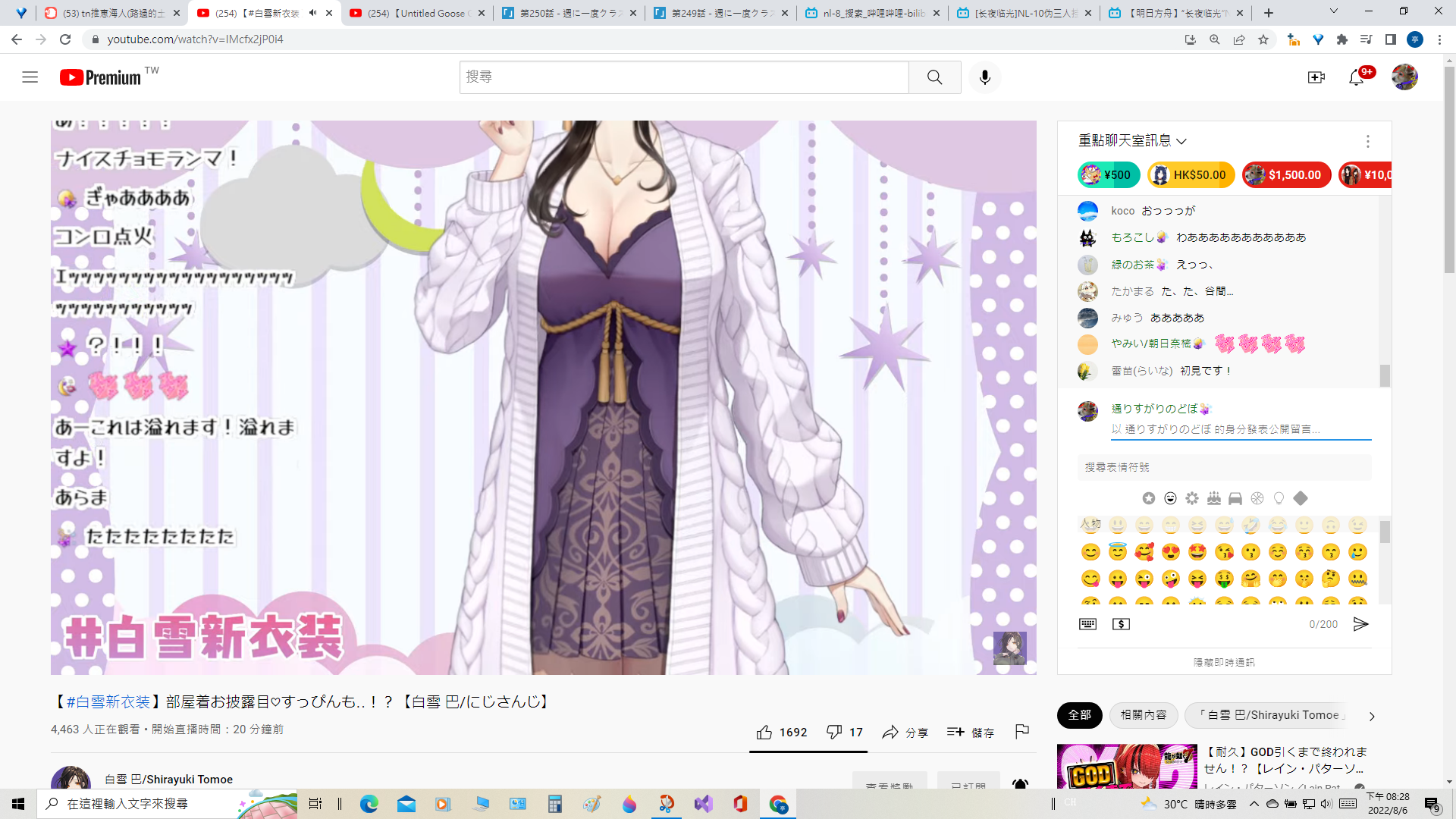Reload the page

point(65,39)
